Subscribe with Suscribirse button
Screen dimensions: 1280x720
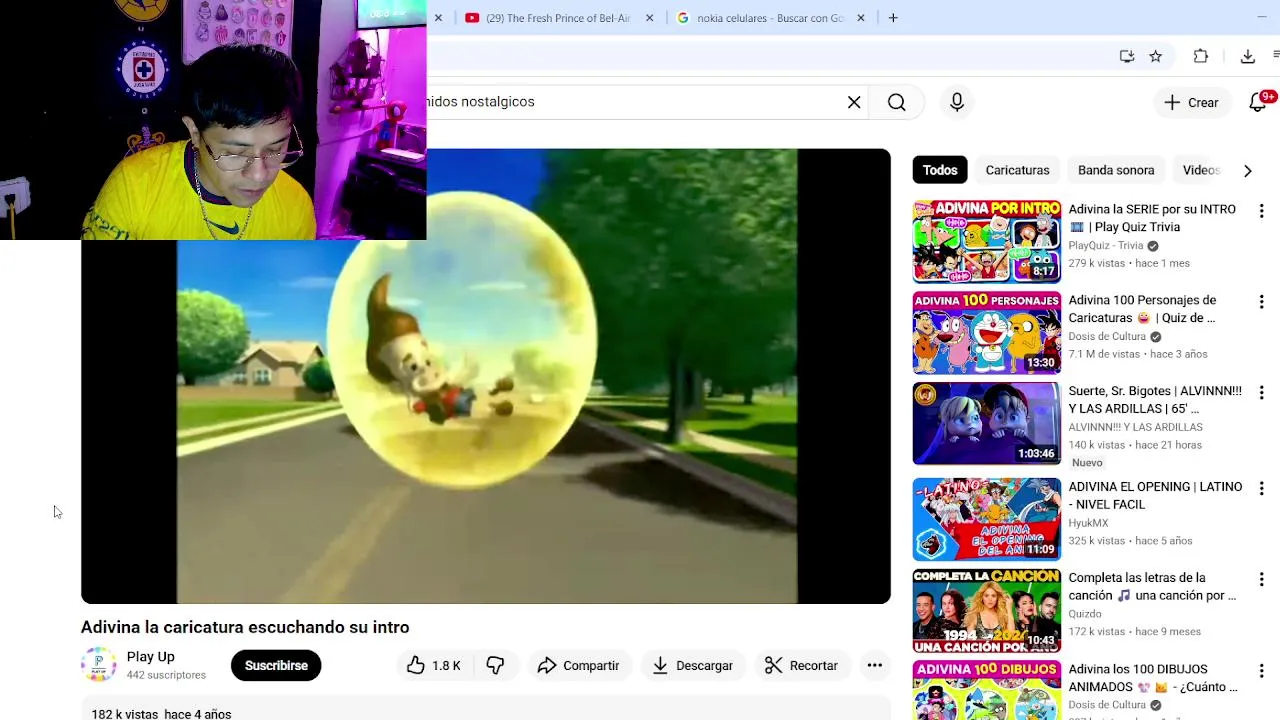click(x=276, y=666)
